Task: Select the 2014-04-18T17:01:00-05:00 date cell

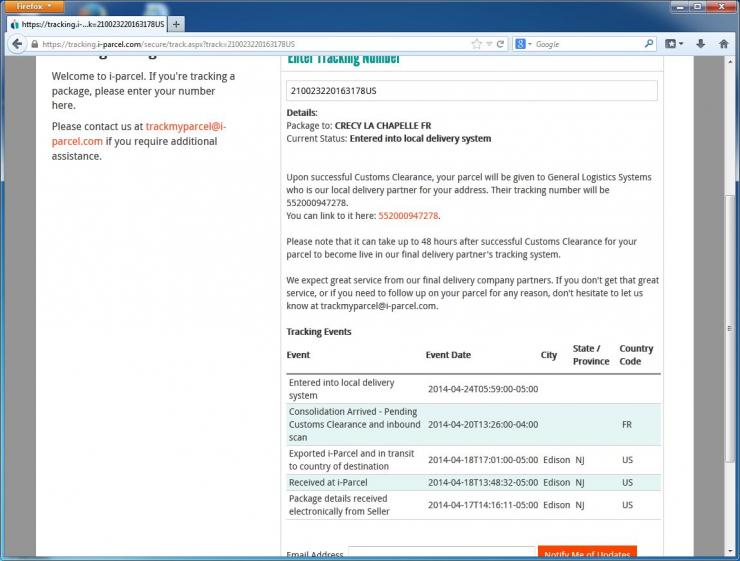Action: pyautogui.click(x=483, y=460)
